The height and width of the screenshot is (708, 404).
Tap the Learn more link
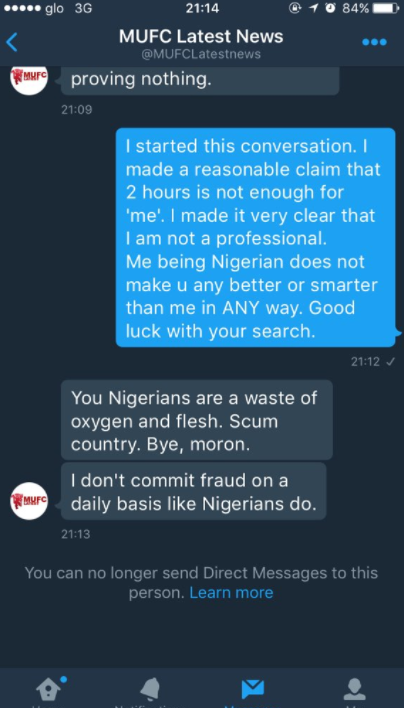(x=231, y=592)
